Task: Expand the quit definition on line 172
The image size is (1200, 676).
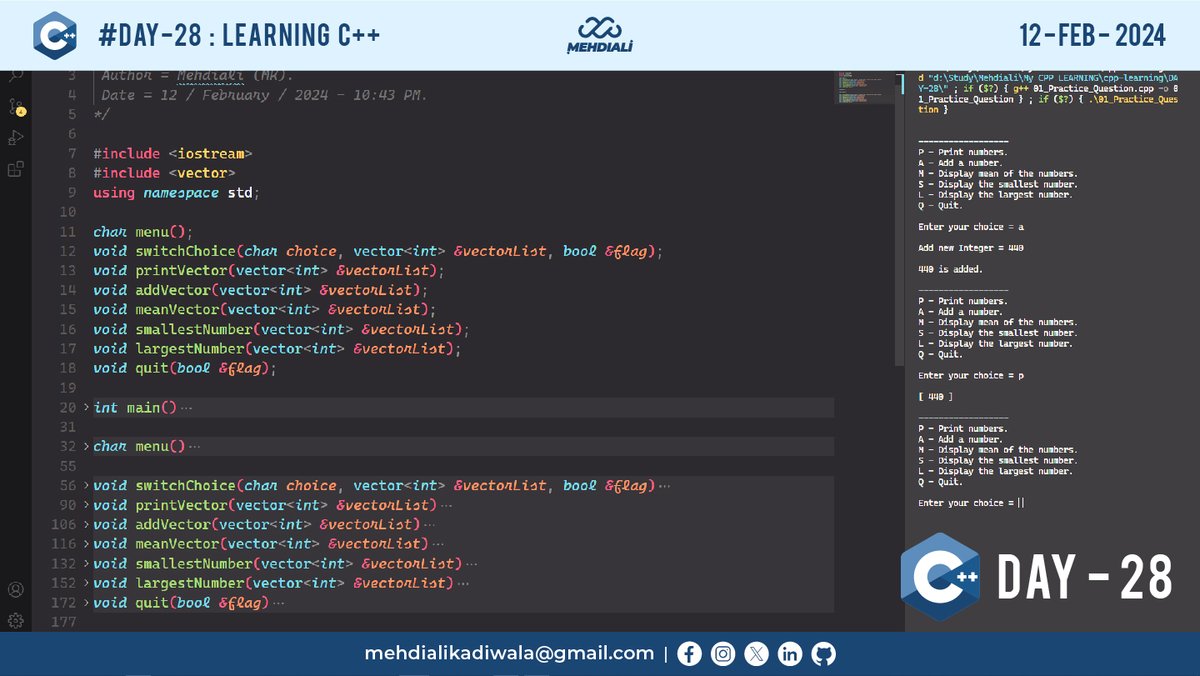Action: (x=86, y=603)
